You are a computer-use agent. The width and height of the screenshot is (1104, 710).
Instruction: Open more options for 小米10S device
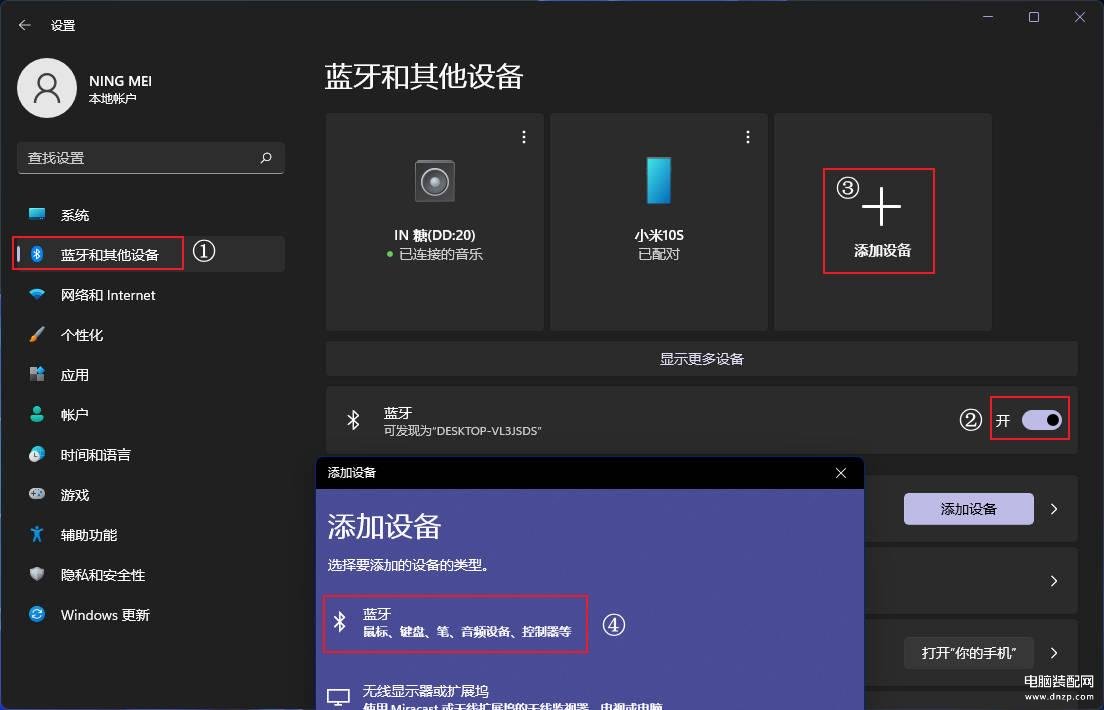pos(748,137)
